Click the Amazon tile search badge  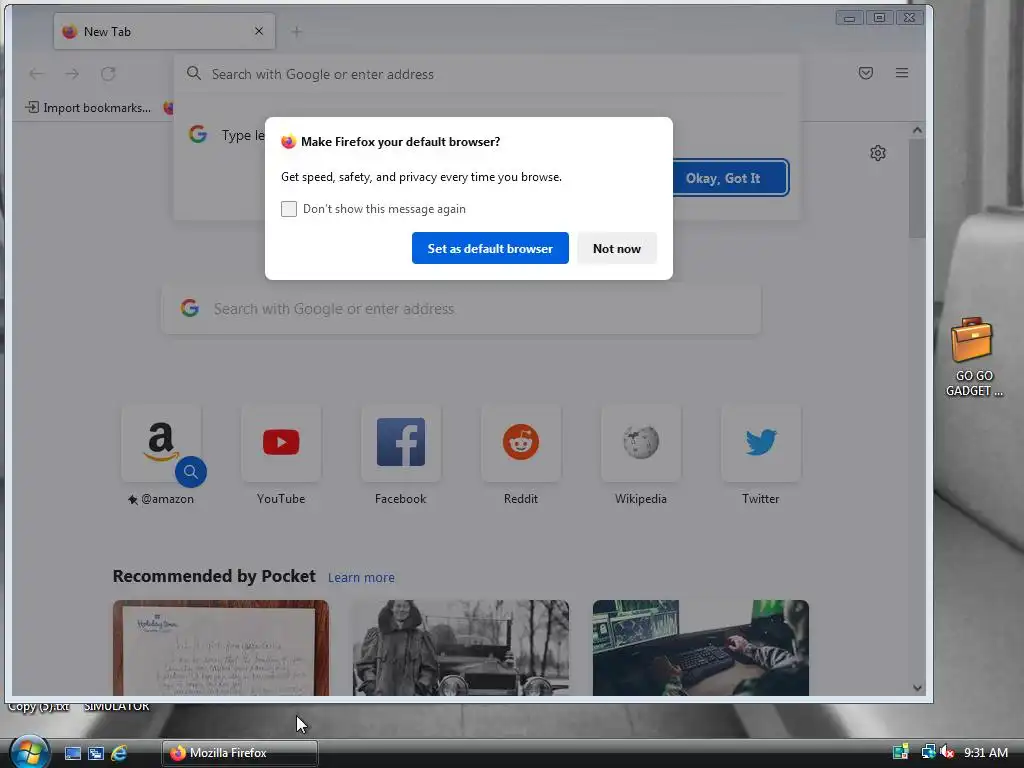(x=191, y=472)
